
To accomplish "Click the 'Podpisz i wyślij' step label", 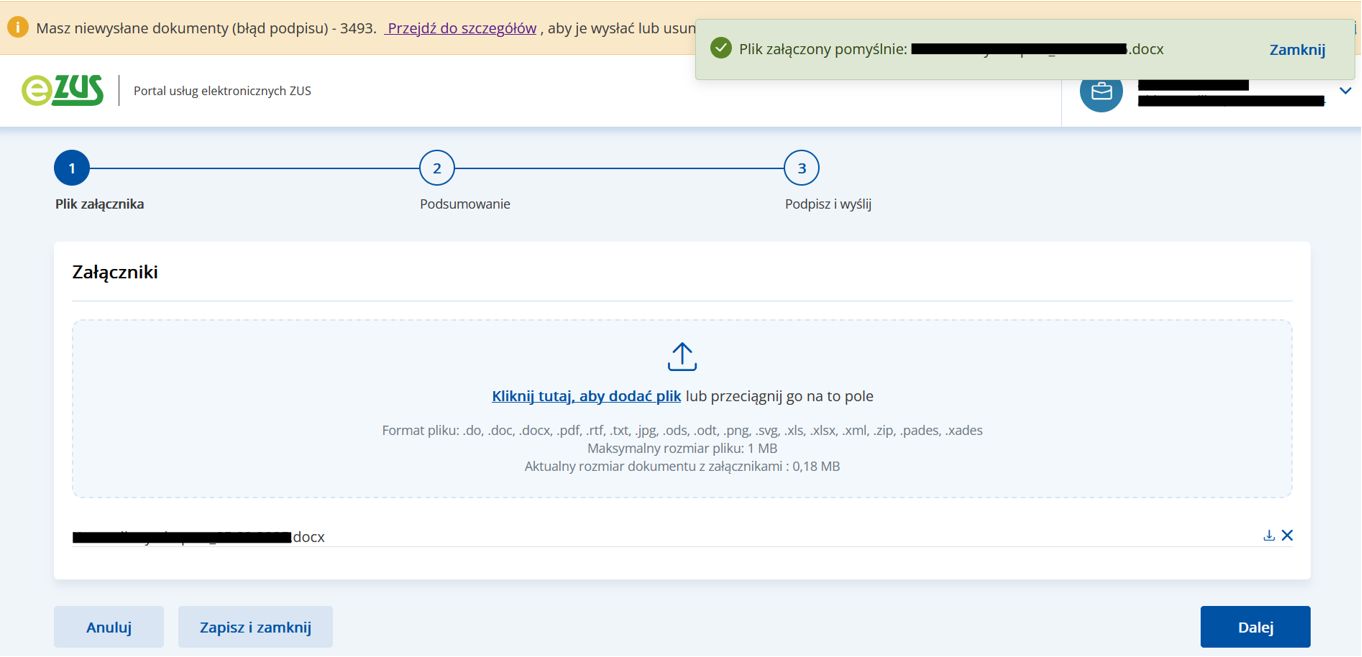I will coord(828,204).
